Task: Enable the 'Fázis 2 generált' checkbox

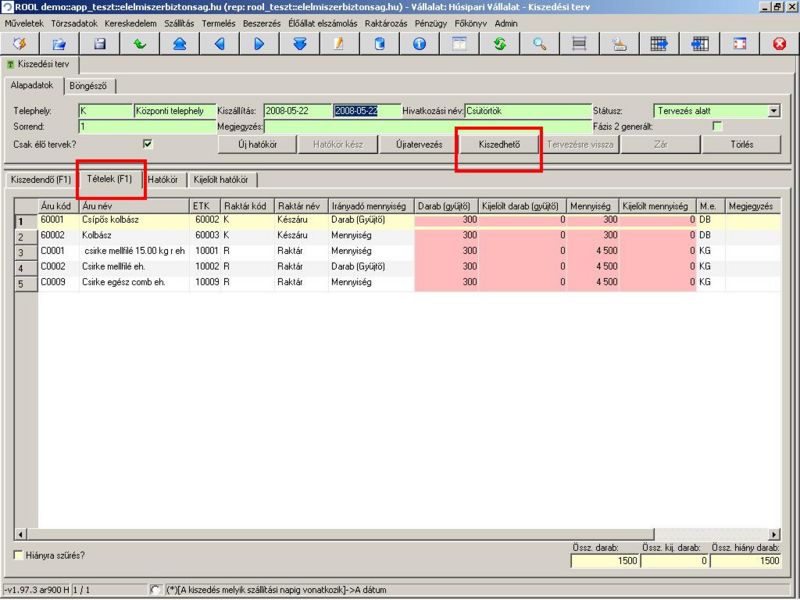Action: coord(717,127)
